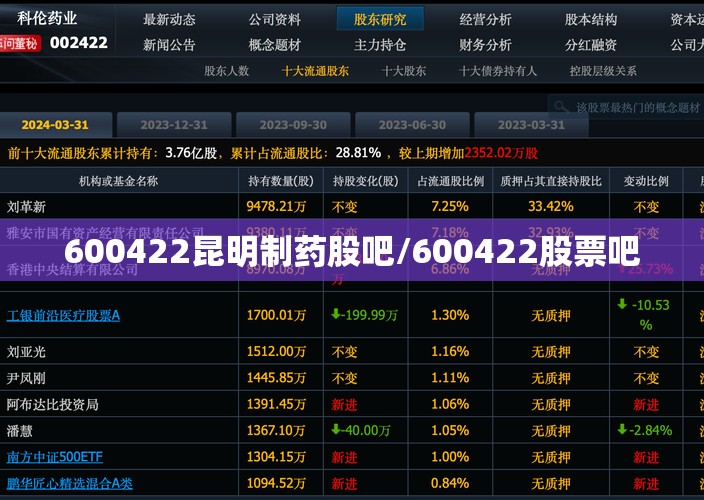
Task: Click the green arrow beside -2.84%
Action: tap(622, 429)
